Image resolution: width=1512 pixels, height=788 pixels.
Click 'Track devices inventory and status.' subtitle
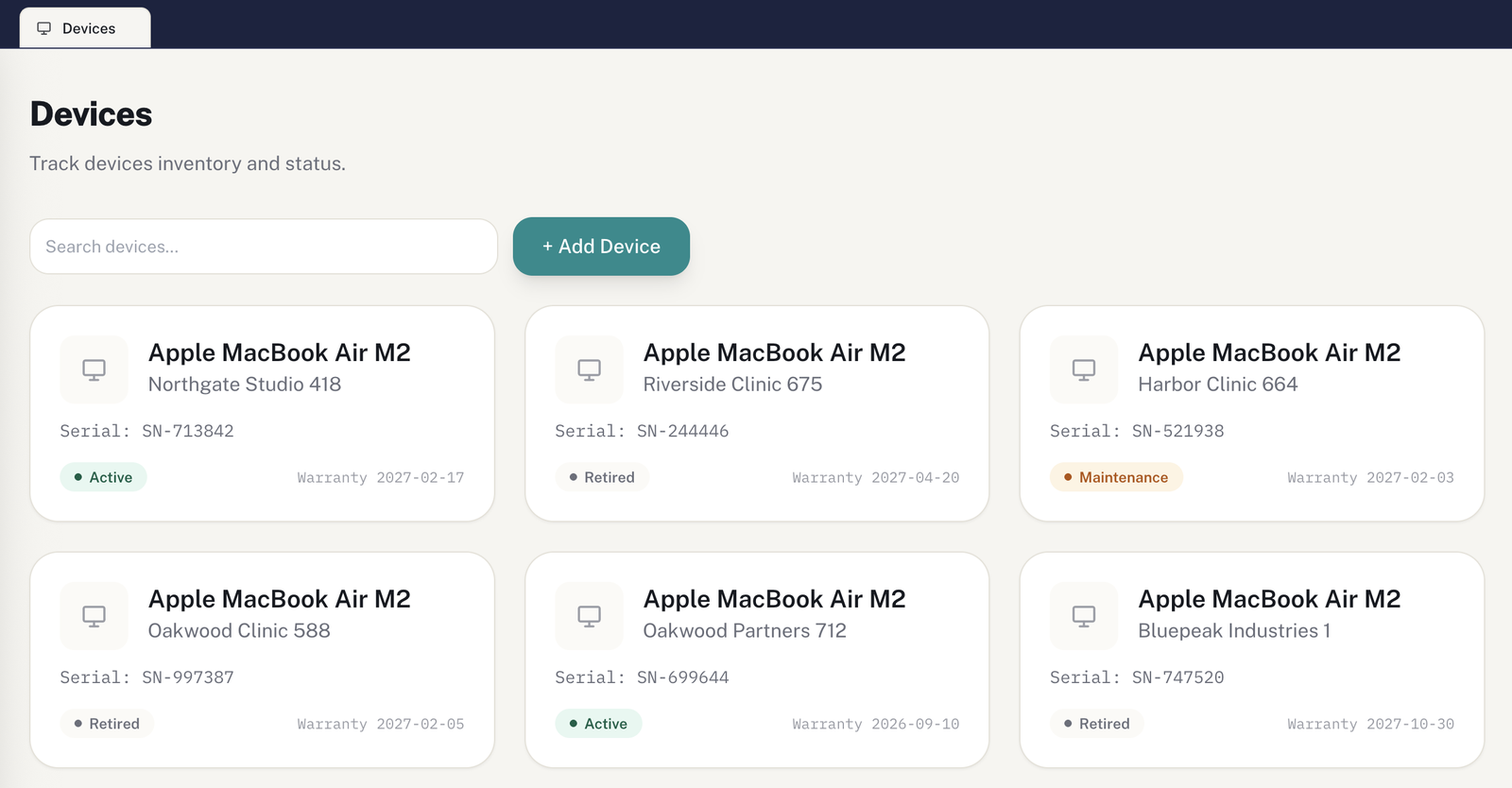[187, 163]
